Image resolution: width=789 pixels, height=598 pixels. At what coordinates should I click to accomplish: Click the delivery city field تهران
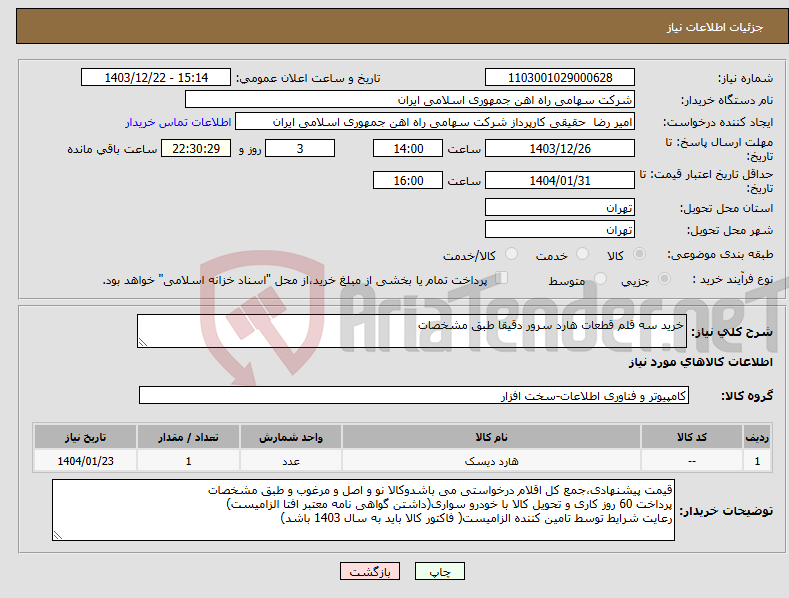560,230
